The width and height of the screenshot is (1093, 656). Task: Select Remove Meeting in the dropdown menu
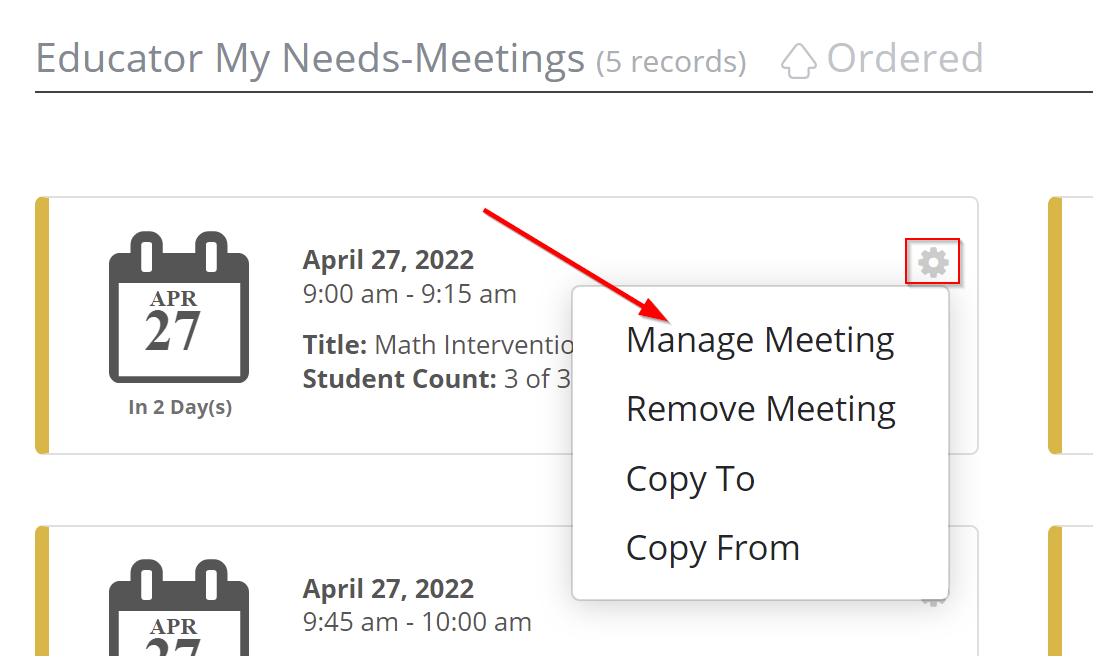[760, 409]
